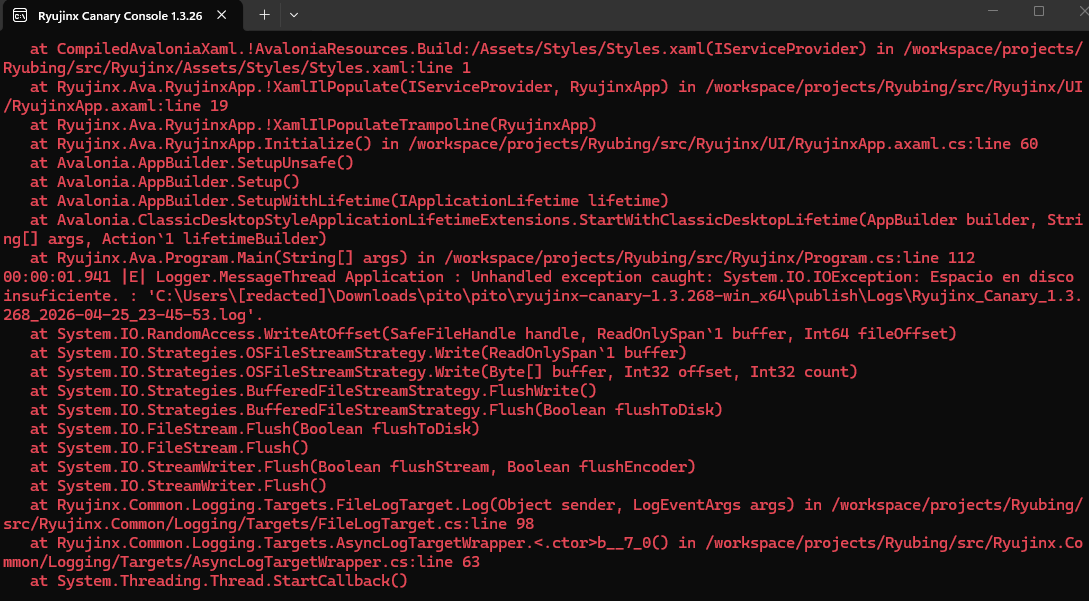The height and width of the screenshot is (601, 1089).
Task: Click the 'StreamWriter.Flush(Boolean flushStream' line
Action: [363, 466]
